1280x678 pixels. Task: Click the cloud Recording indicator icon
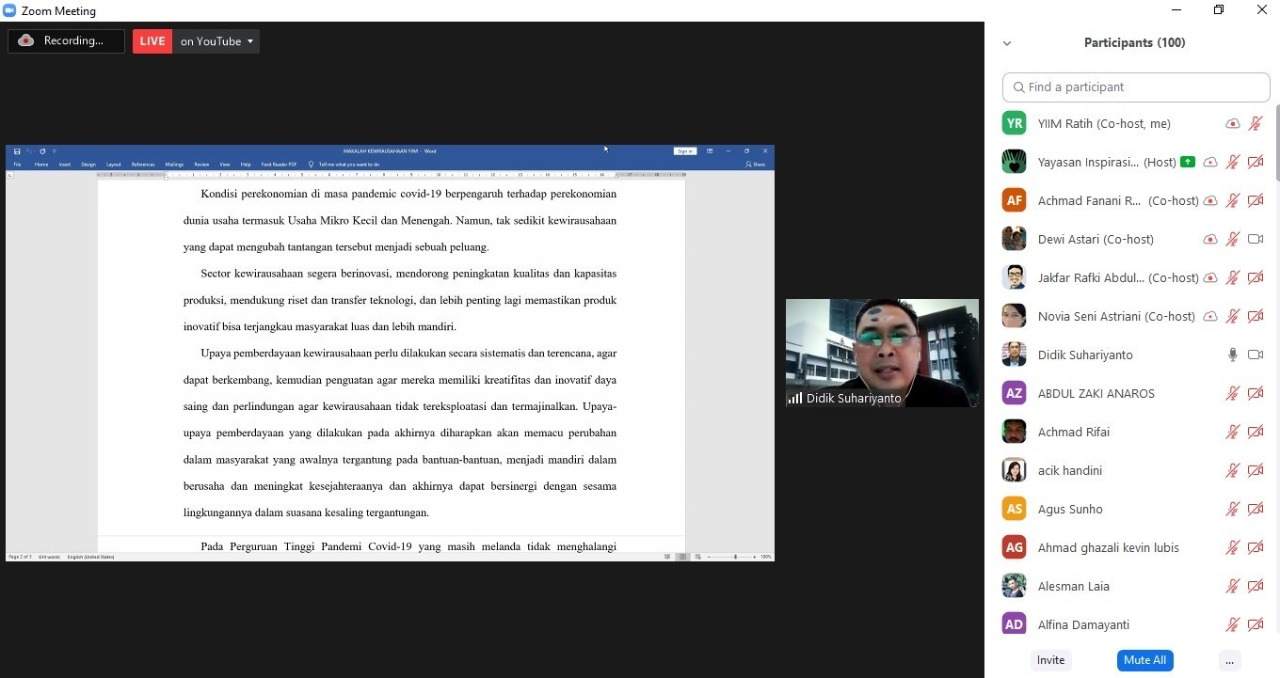pos(26,41)
